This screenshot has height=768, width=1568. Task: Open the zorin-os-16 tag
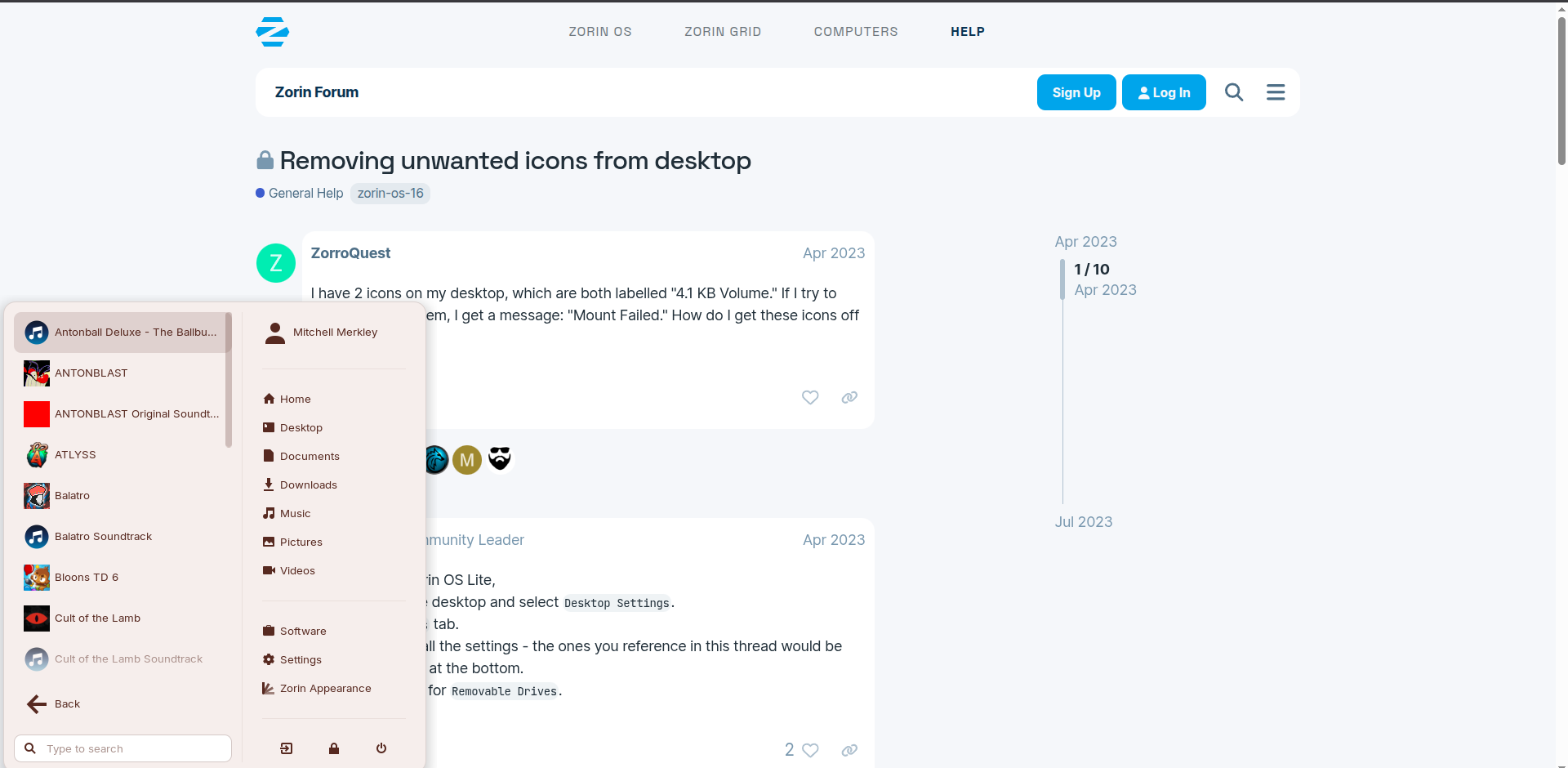(x=390, y=194)
